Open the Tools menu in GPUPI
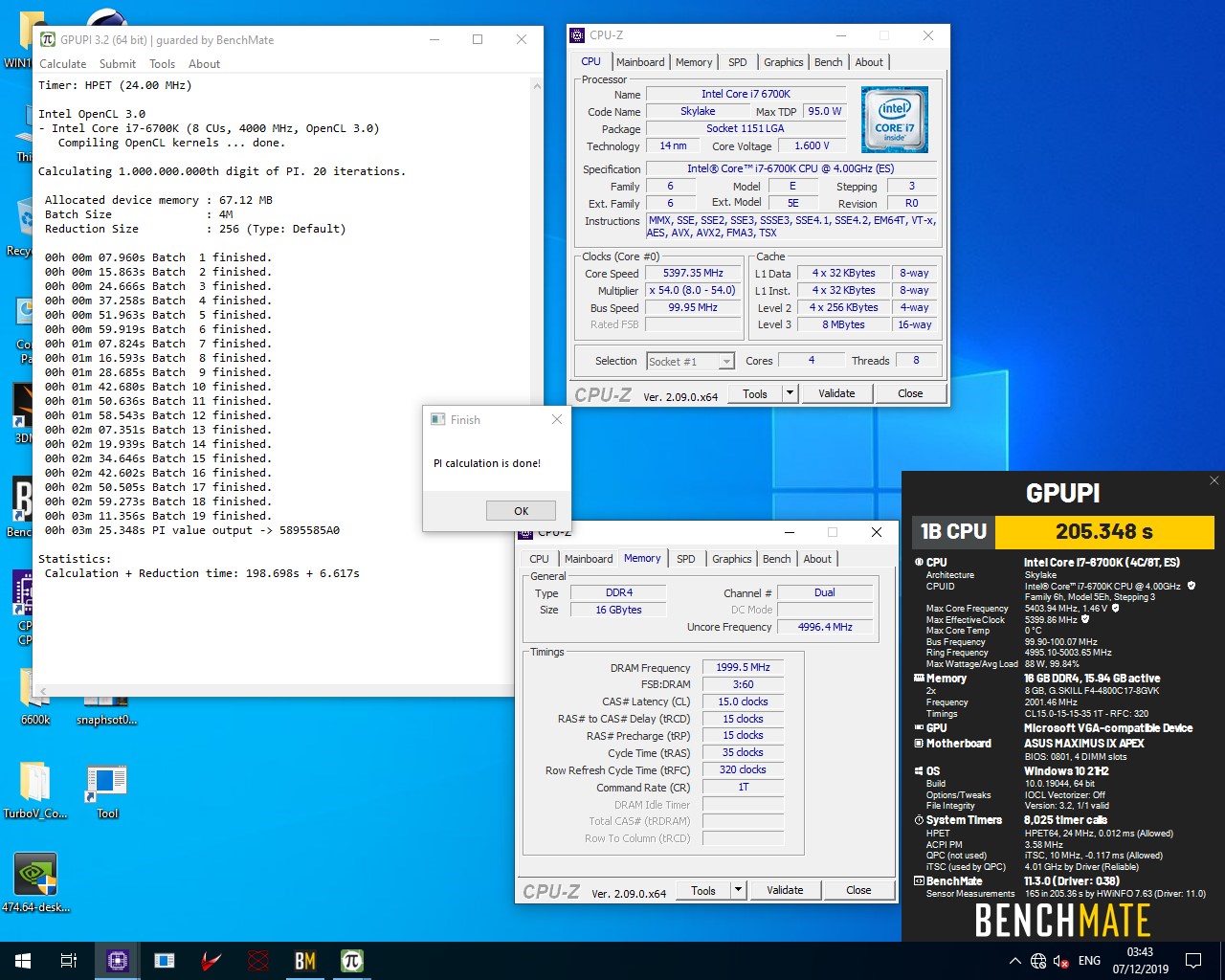 tap(163, 64)
